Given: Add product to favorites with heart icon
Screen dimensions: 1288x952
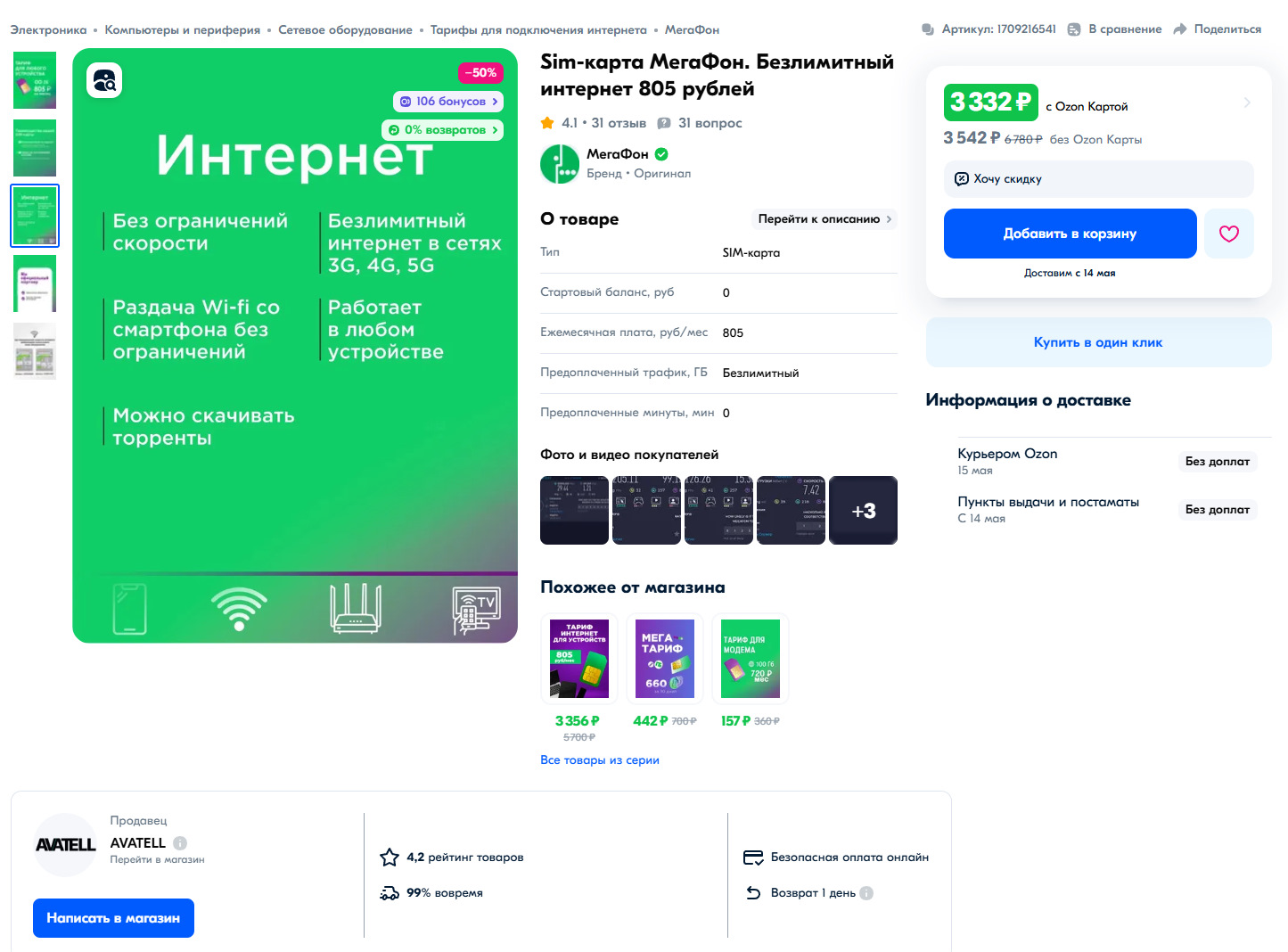Looking at the screenshot, I should tap(1229, 234).
